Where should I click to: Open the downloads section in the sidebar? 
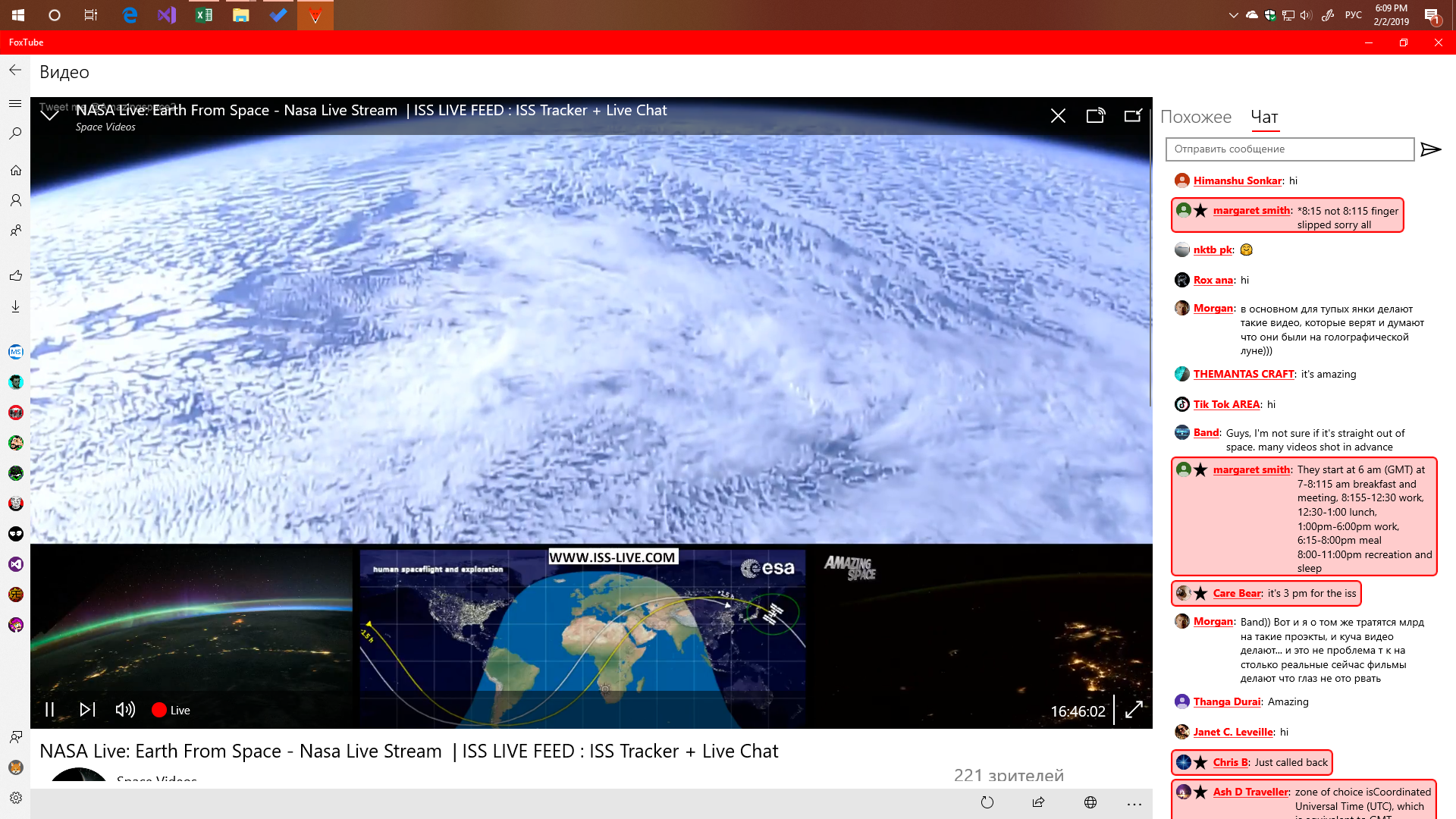click(x=15, y=306)
